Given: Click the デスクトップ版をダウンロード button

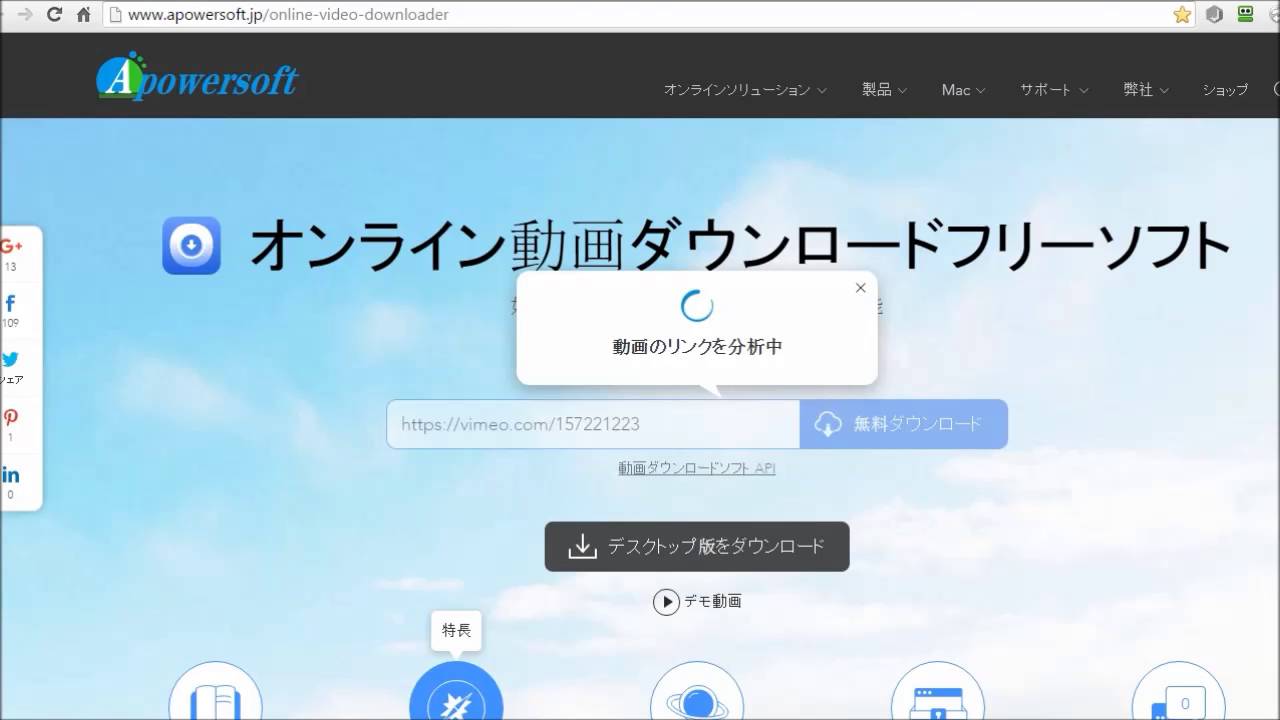Looking at the screenshot, I should [697, 546].
